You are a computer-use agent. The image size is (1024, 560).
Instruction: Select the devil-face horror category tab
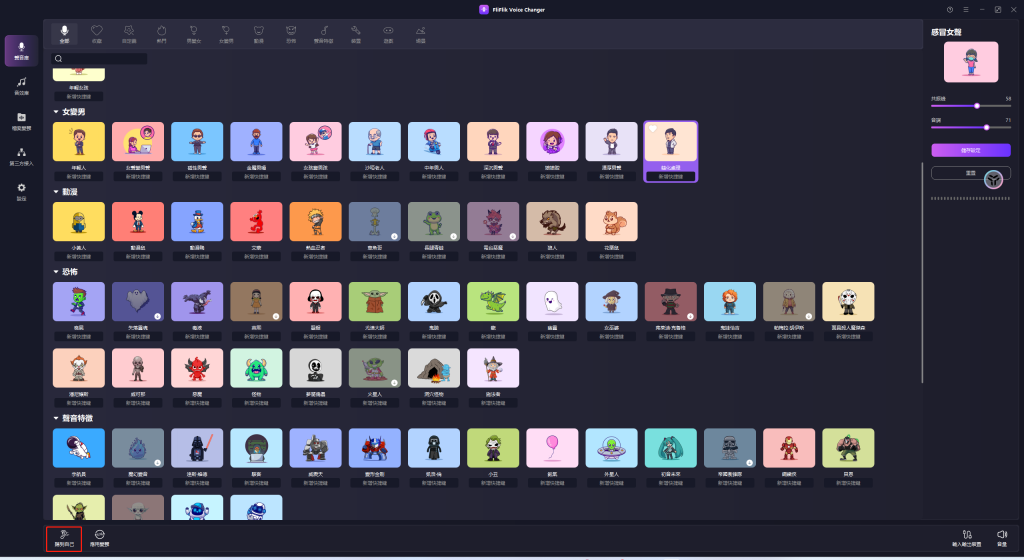pyautogui.click(x=291, y=34)
